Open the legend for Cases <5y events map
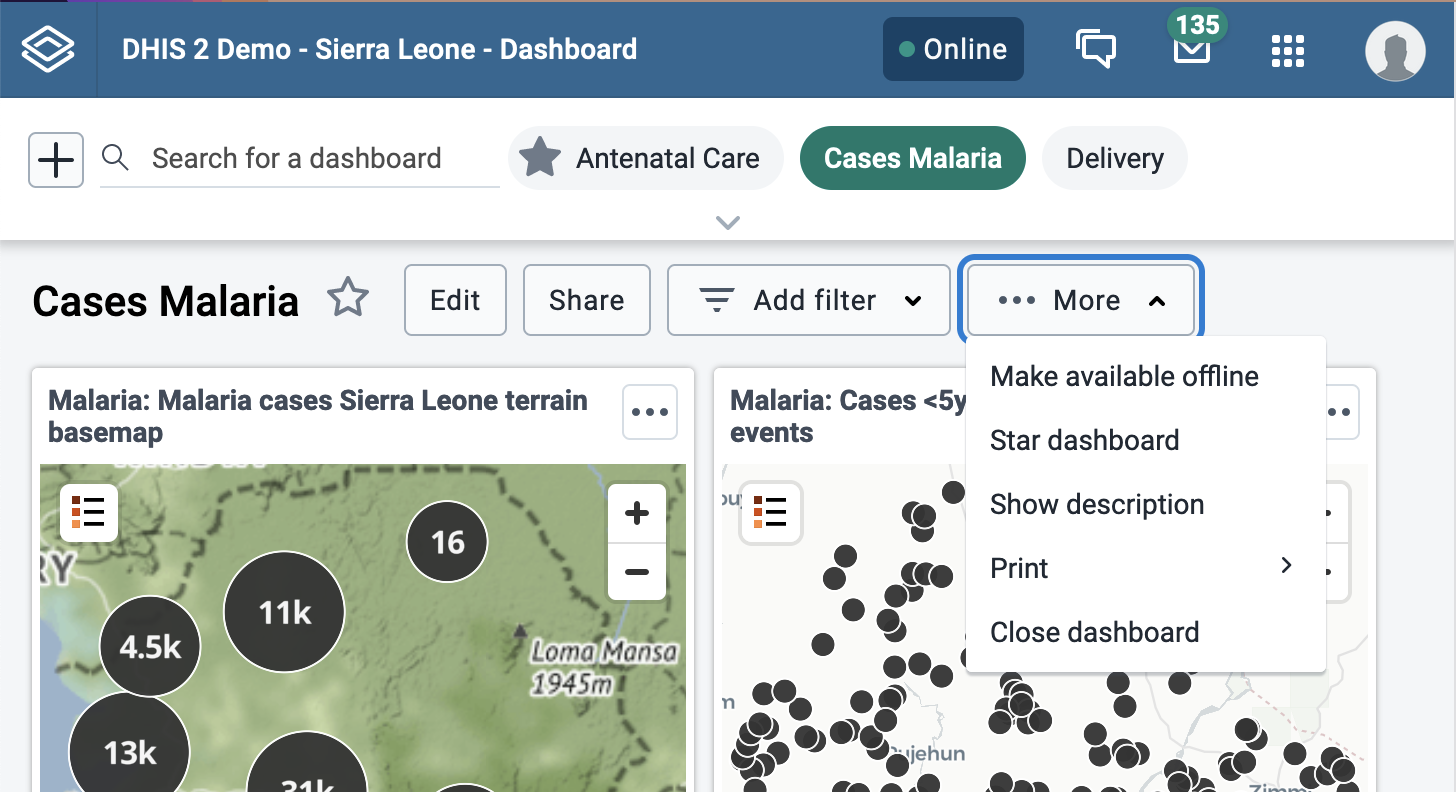Screen dimensions: 1456x792 (770, 514)
